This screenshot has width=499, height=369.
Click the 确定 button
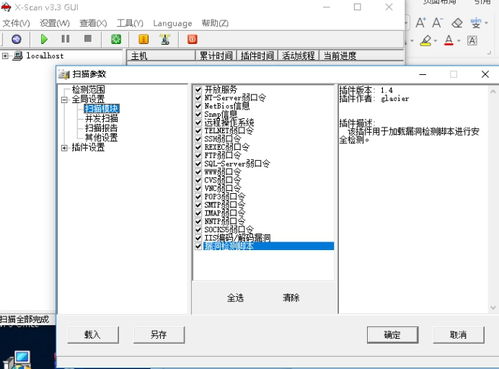[x=392, y=334]
